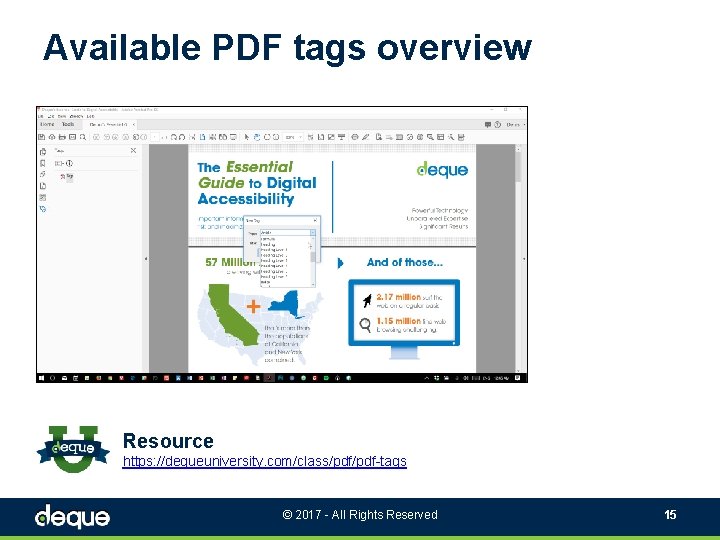720x540 pixels.
Task: Click the document vertical scrollbar thumb
Action: click(518, 167)
